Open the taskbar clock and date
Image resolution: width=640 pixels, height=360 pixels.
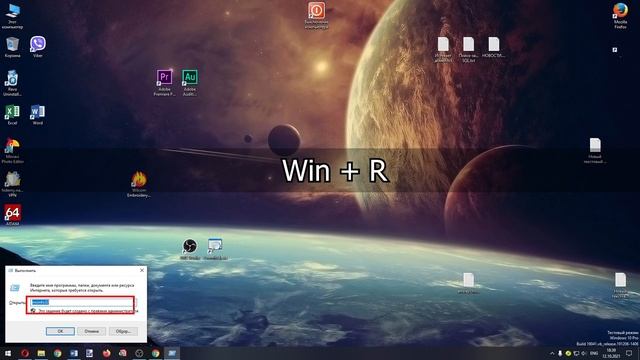(x=611, y=353)
